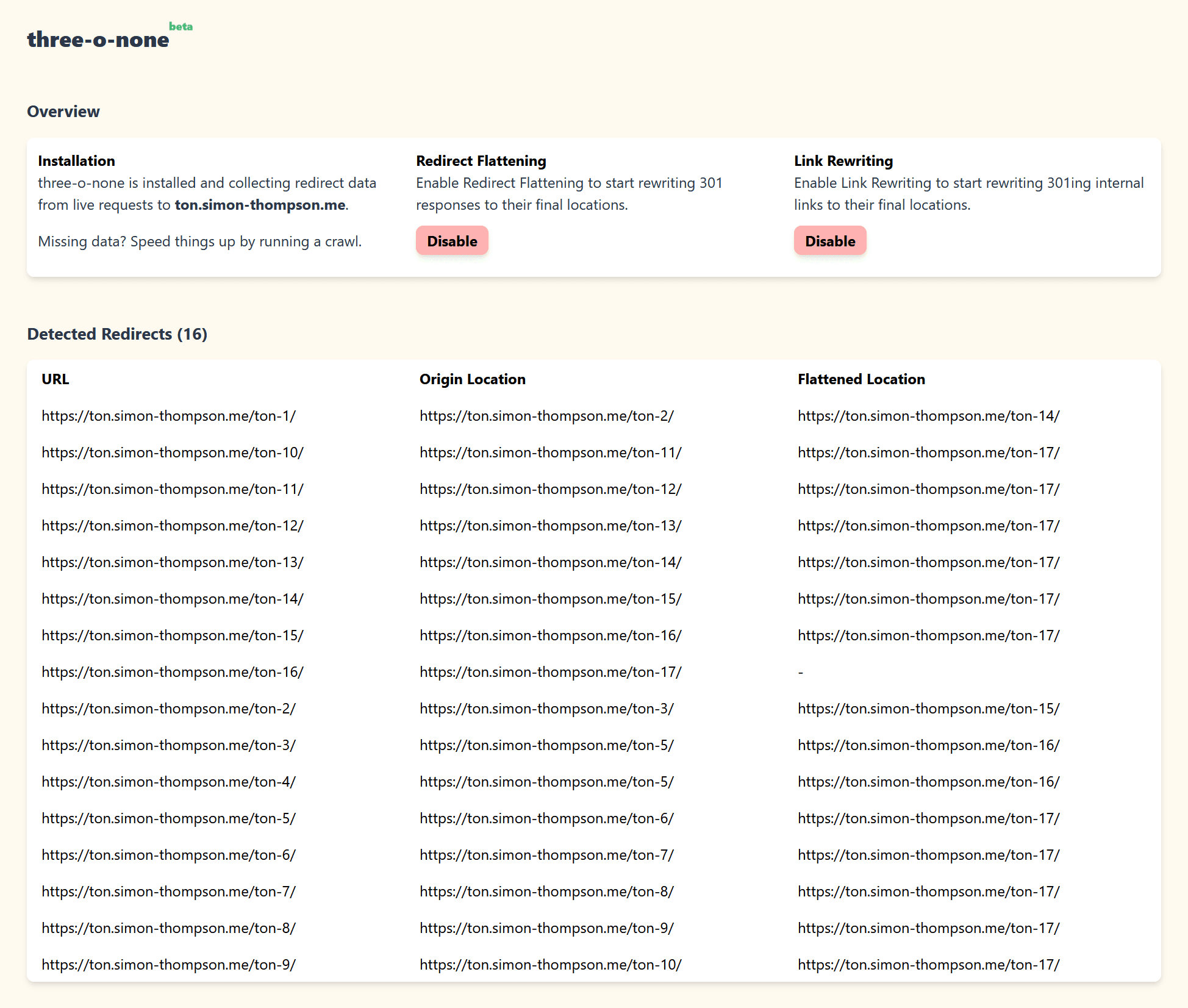
Task: Click ton-10/ in the URL column
Action: pos(173,452)
